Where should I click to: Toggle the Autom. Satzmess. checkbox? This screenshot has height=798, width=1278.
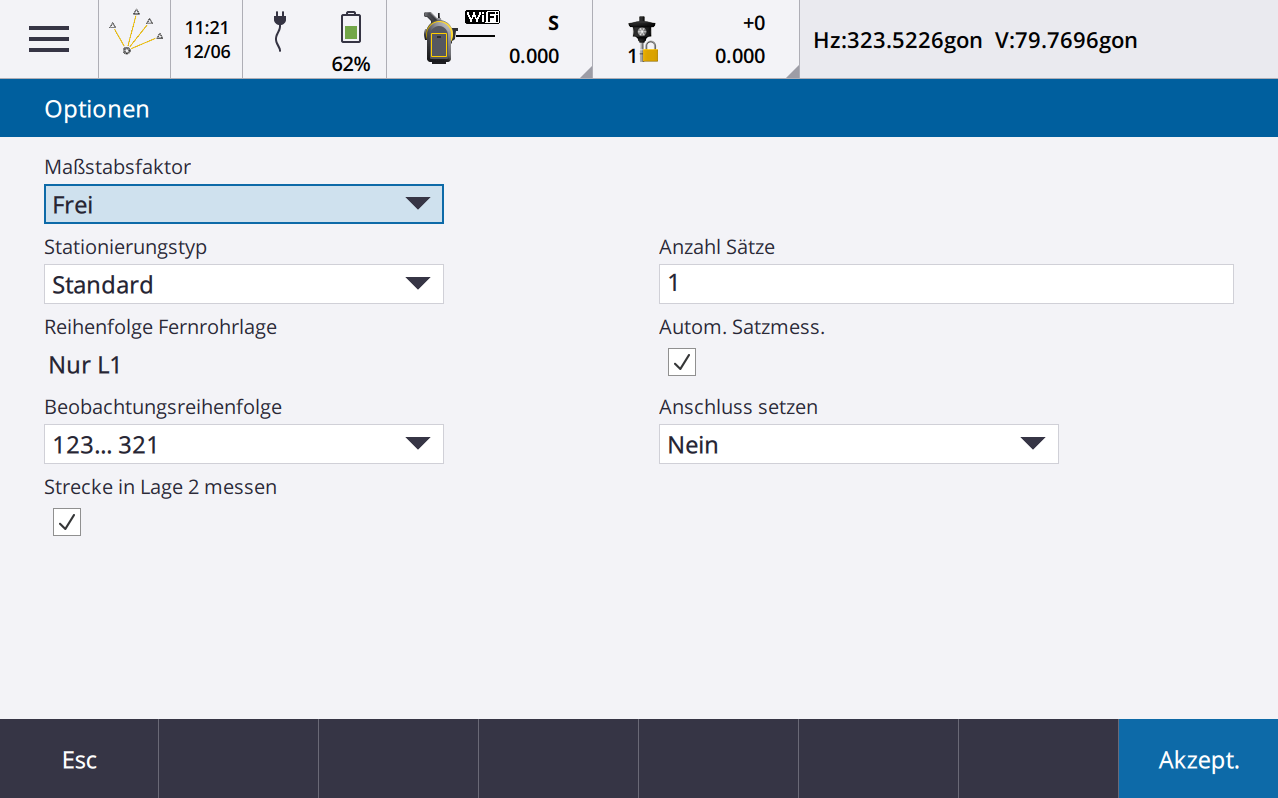point(682,362)
